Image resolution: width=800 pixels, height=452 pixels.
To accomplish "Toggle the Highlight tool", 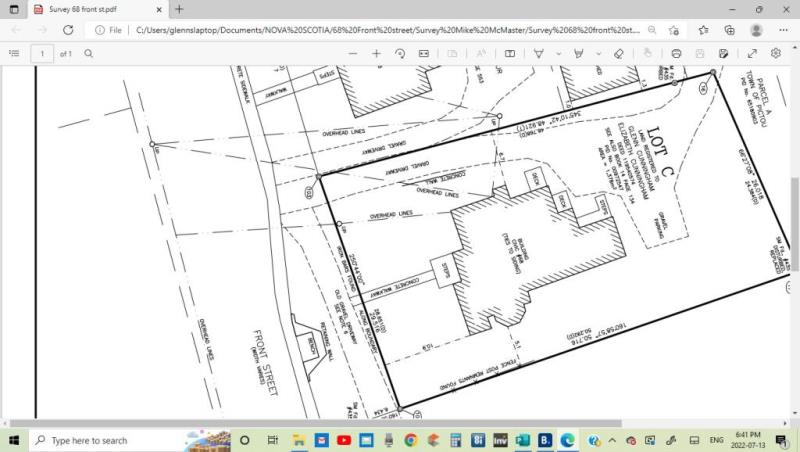I will click(578, 53).
